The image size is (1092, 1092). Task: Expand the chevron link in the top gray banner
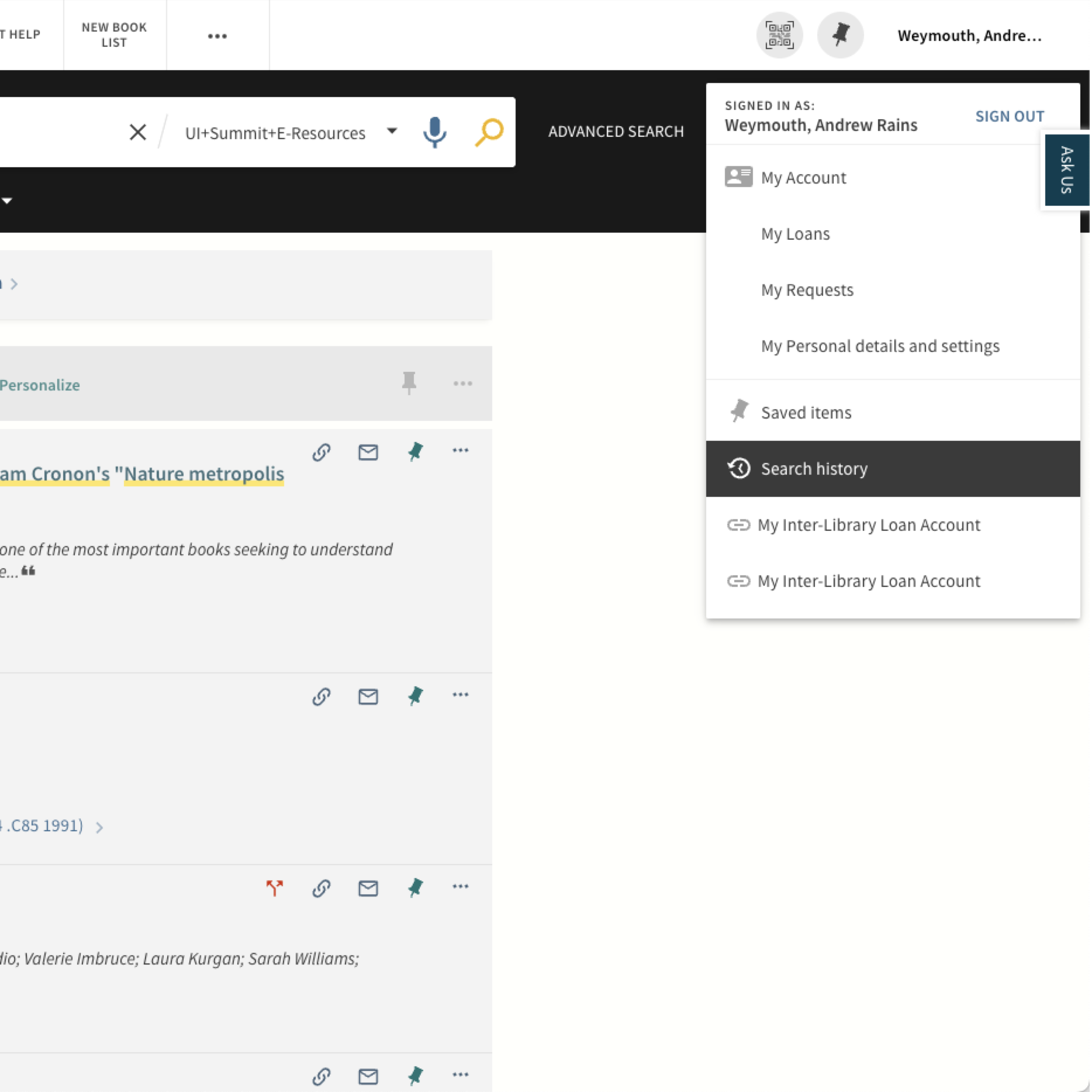(14, 284)
